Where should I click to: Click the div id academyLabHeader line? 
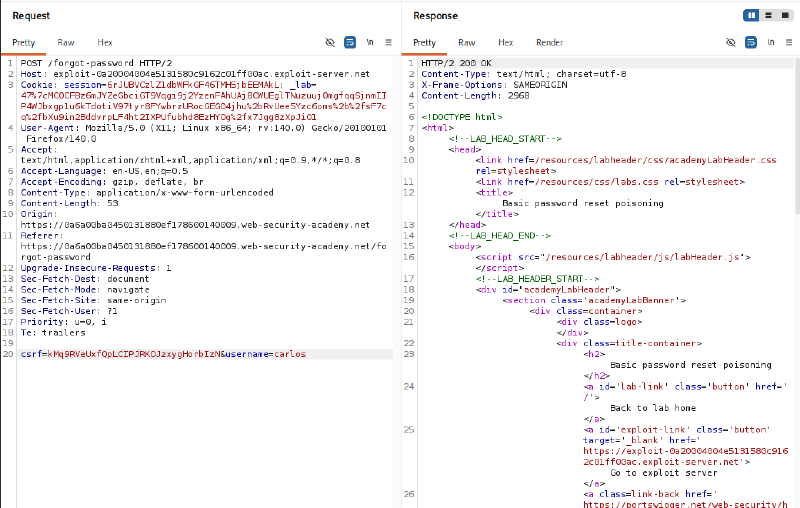click(548, 289)
